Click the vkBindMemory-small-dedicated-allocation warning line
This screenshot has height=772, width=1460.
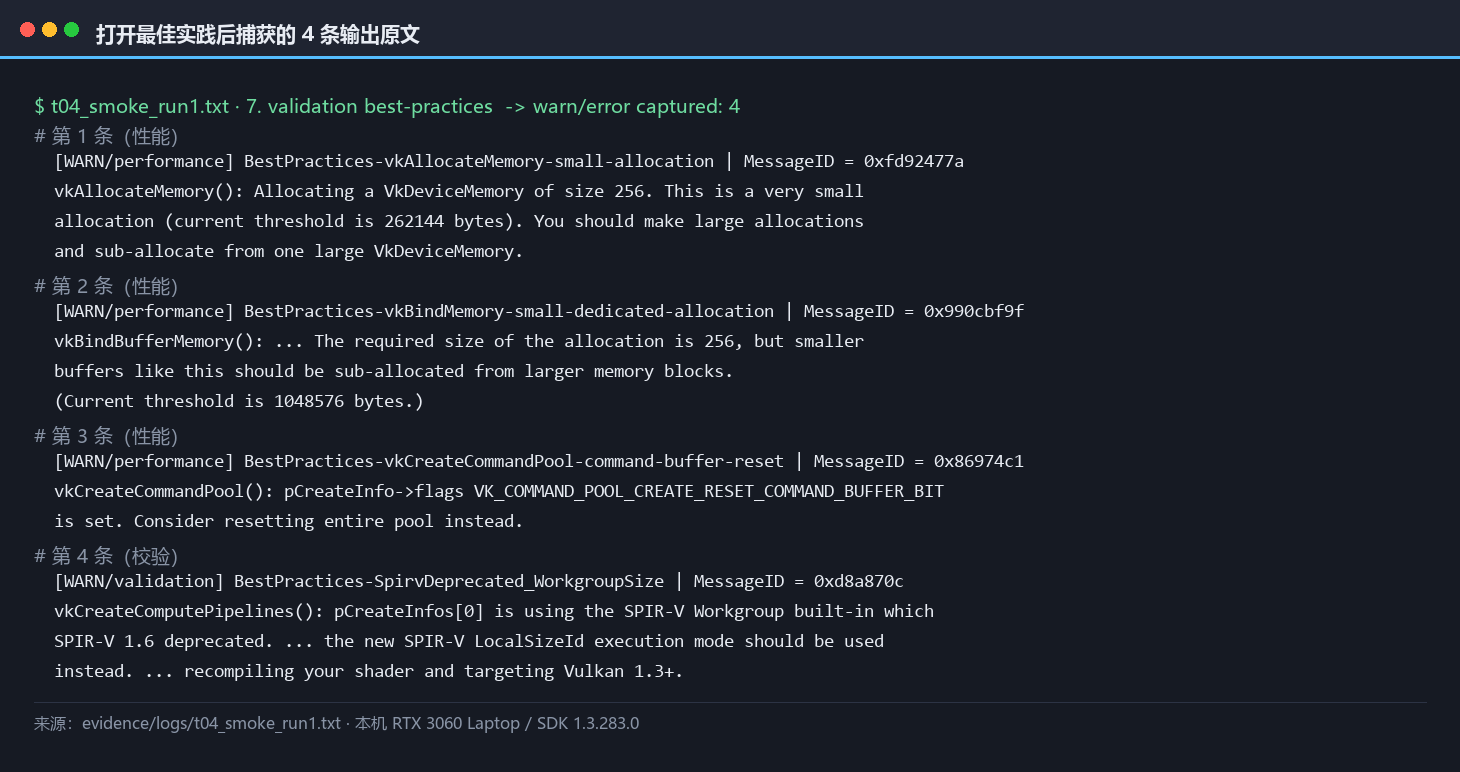click(x=539, y=311)
